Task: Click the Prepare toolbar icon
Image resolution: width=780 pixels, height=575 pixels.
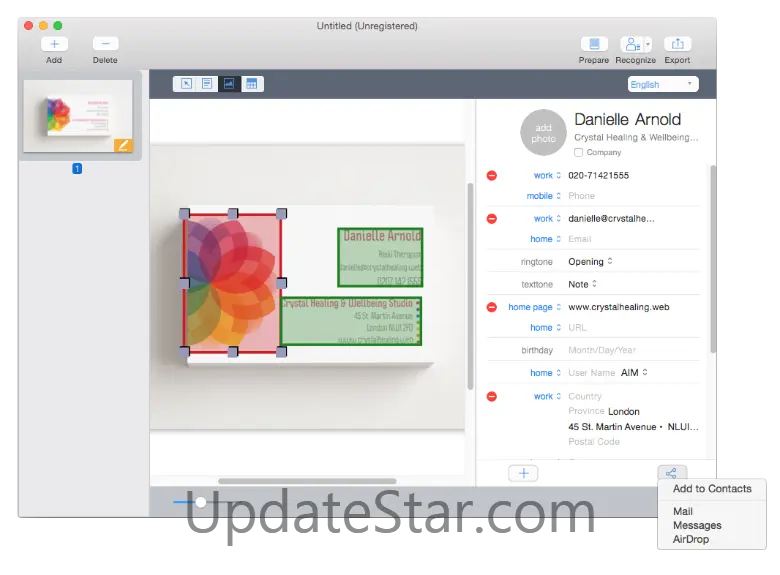Action: 594,44
